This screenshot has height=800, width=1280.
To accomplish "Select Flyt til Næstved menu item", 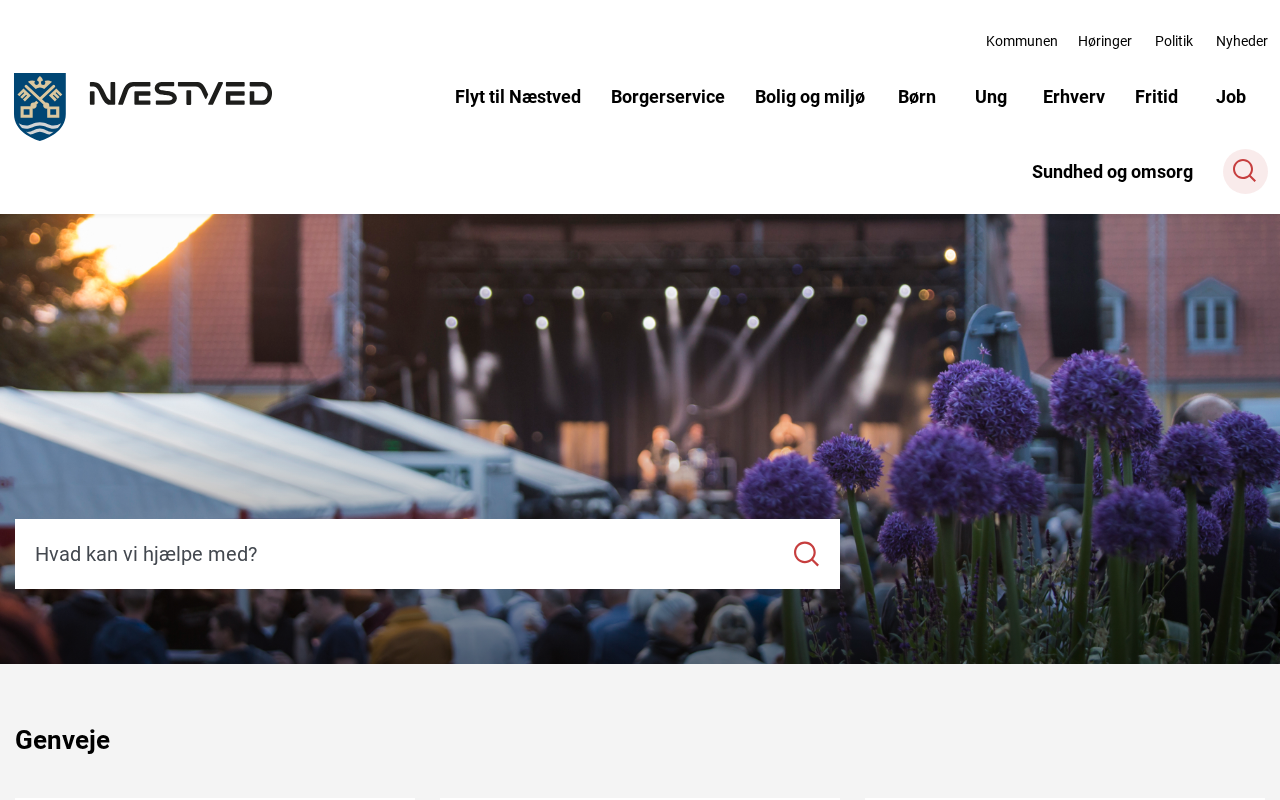I will pyautogui.click(x=518, y=97).
